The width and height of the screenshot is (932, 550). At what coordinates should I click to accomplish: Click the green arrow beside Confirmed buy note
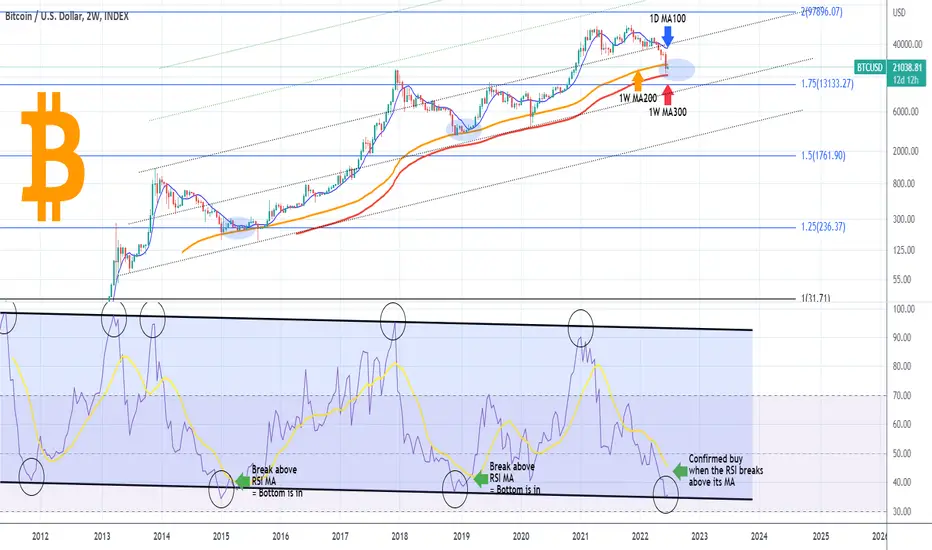tap(680, 471)
